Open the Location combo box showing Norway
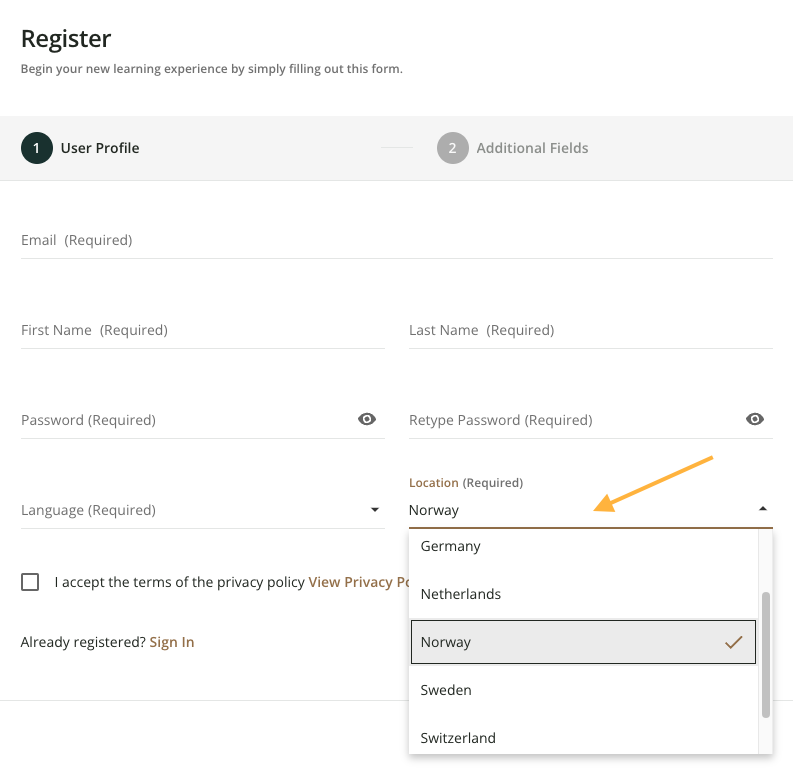 (x=580, y=510)
